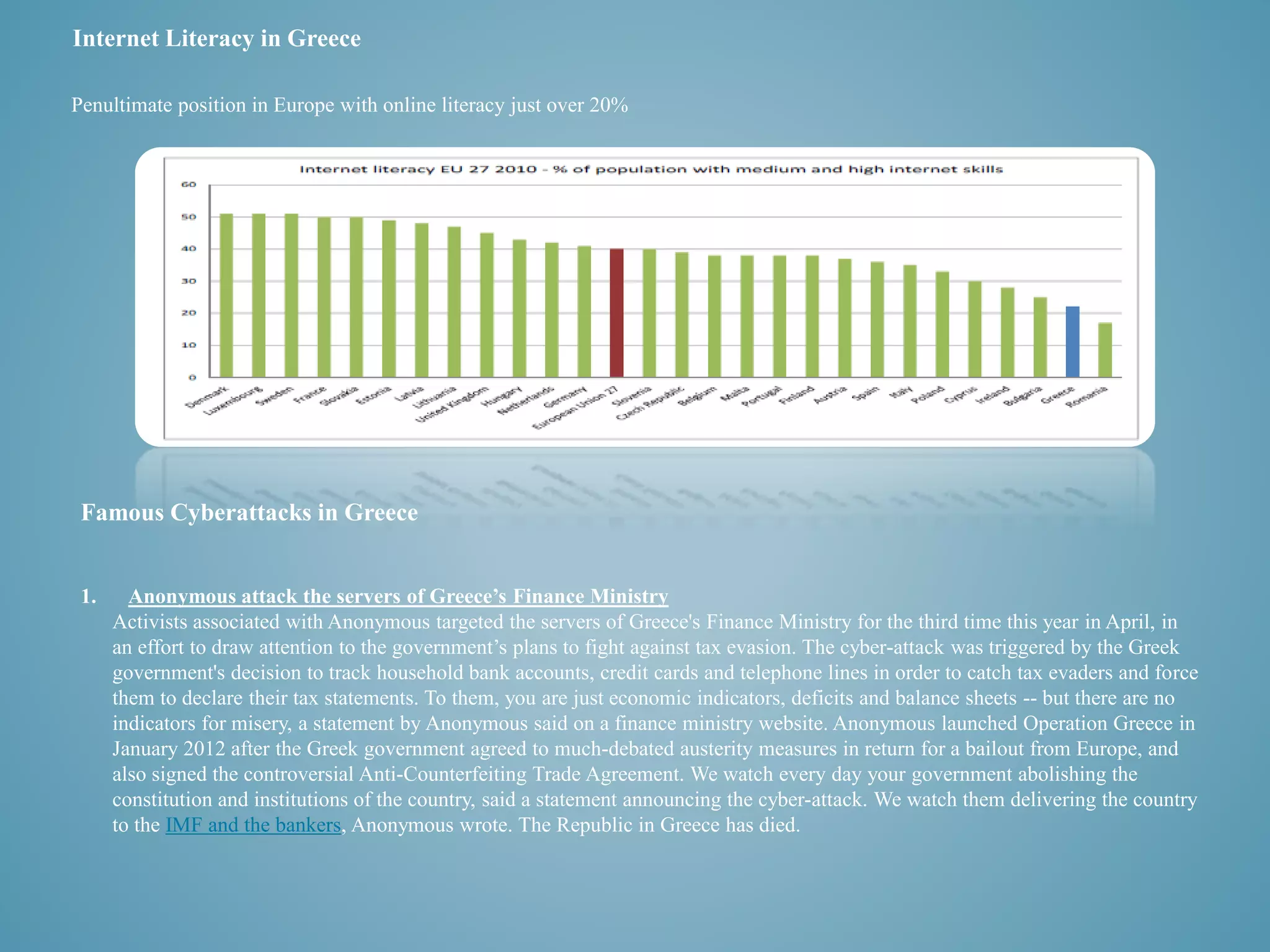Click the red European Union 27 bar

(x=616, y=313)
